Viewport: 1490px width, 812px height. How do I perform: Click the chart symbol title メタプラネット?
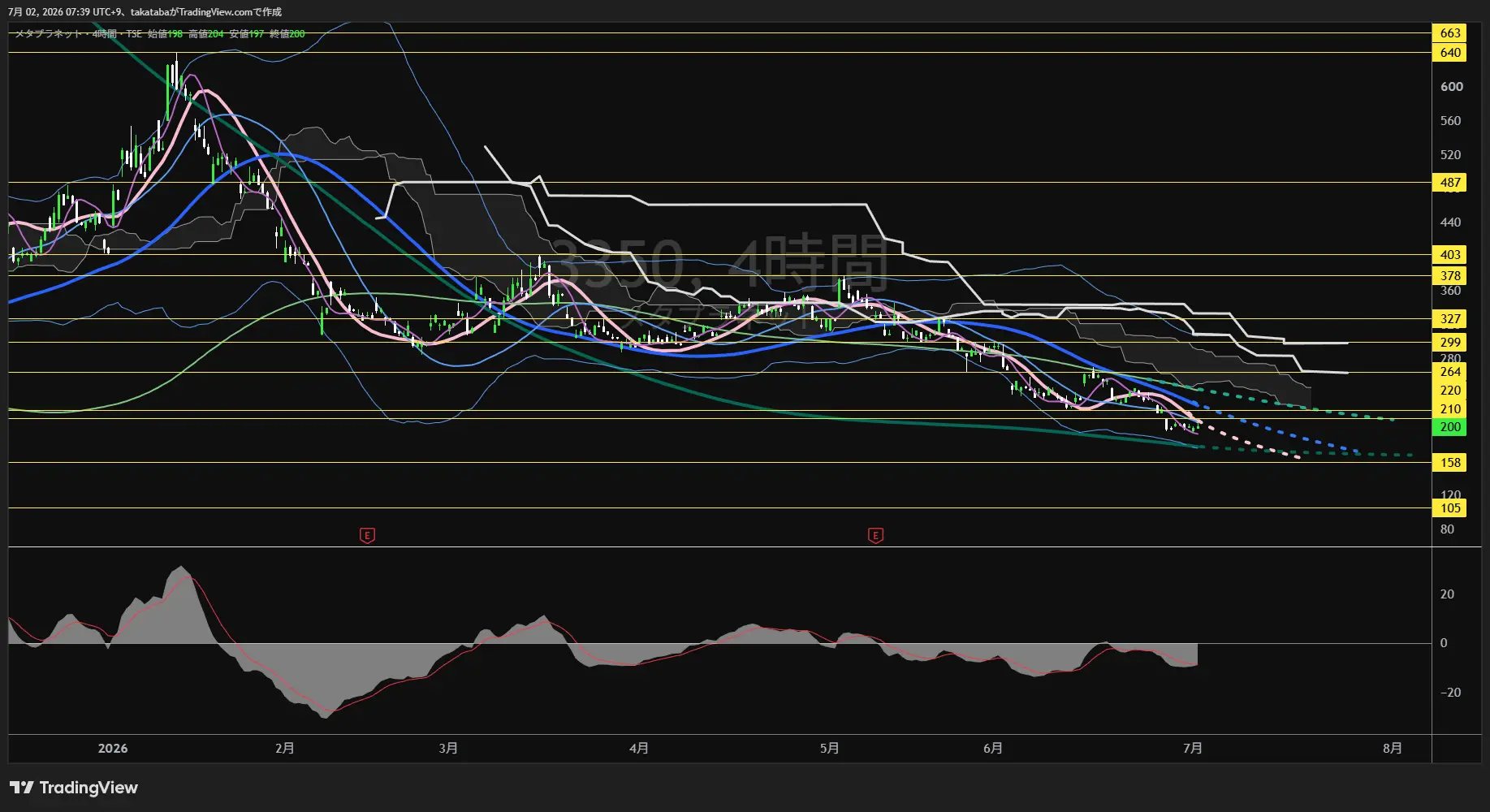(x=49, y=34)
